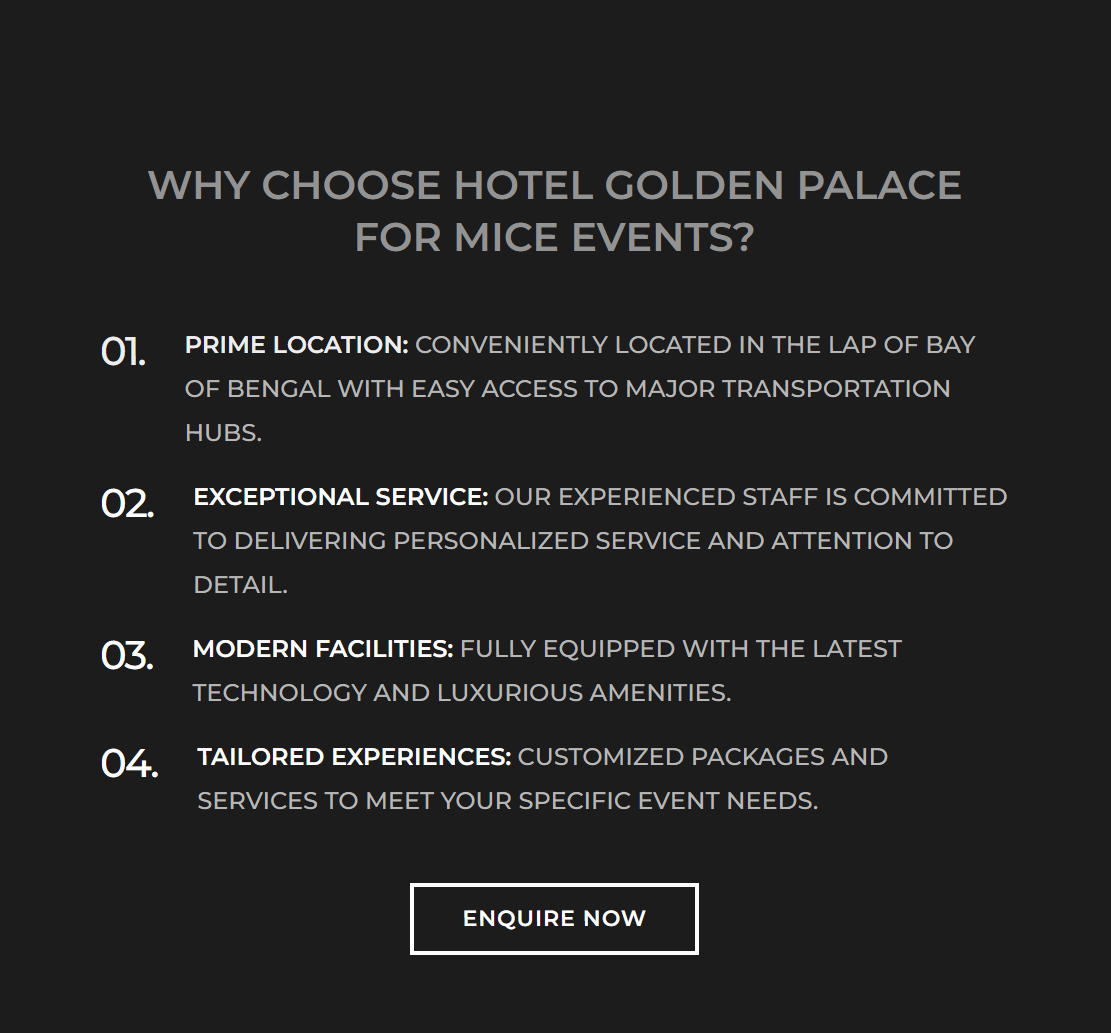Click the 'Why Choose Hotel Golden Palace' heading

(554, 185)
